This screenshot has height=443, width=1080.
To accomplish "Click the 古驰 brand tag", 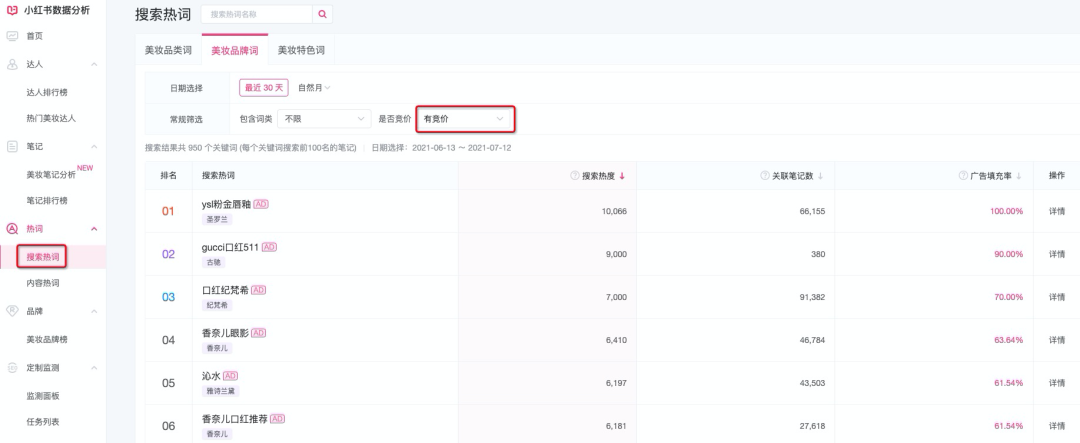I will (214, 262).
